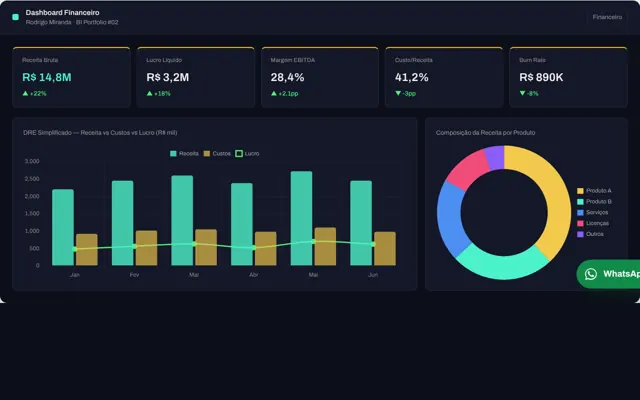The height and width of the screenshot is (400, 640).
Task: Click the down arrow beside -3pp
Action: tap(398, 93)
